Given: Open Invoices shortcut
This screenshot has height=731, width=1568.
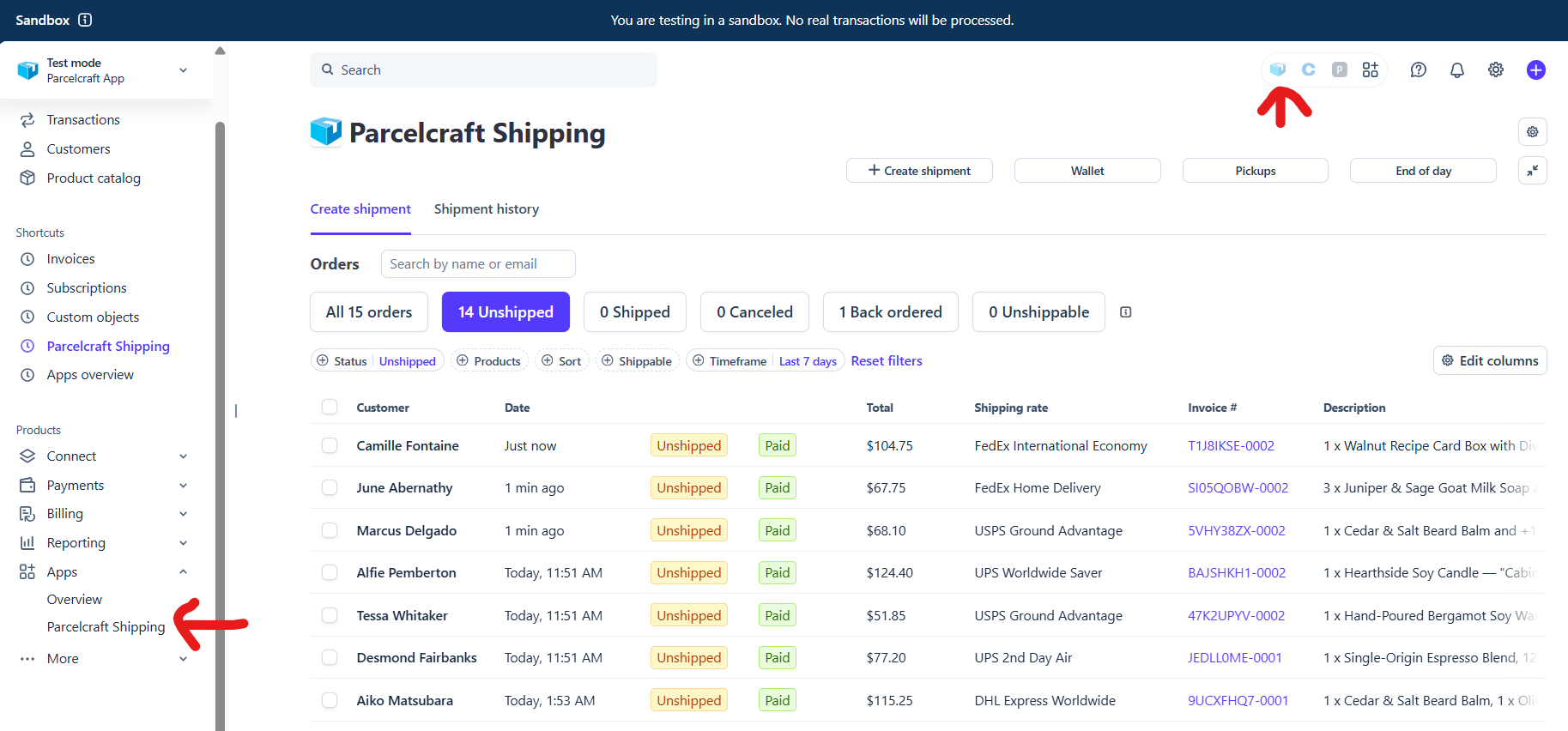Looking at the screenshot, I should point(70,259).
